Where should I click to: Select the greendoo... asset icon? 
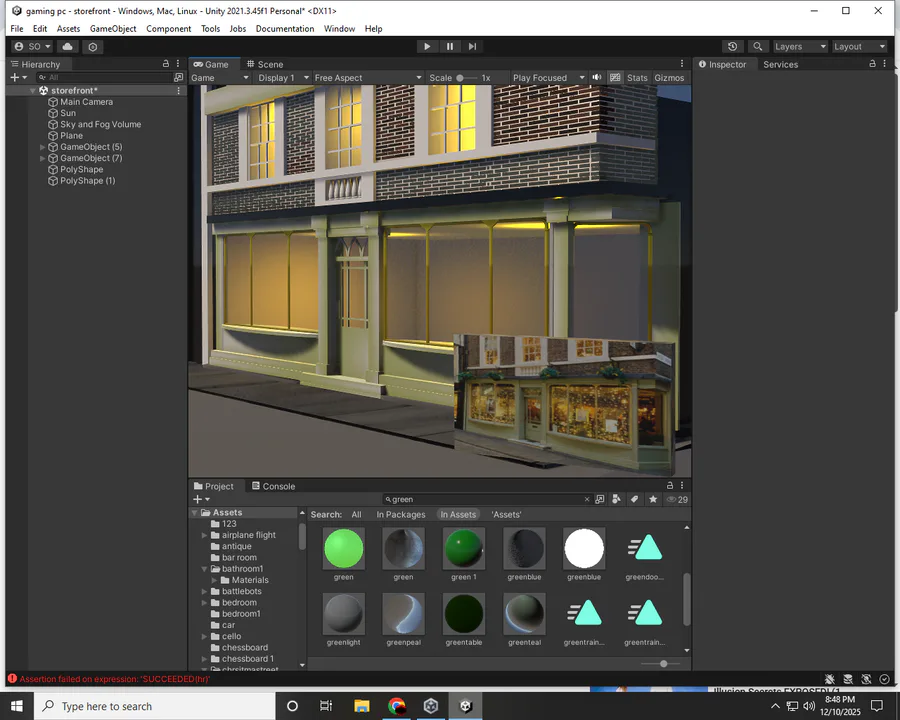[x=645, y=549]
